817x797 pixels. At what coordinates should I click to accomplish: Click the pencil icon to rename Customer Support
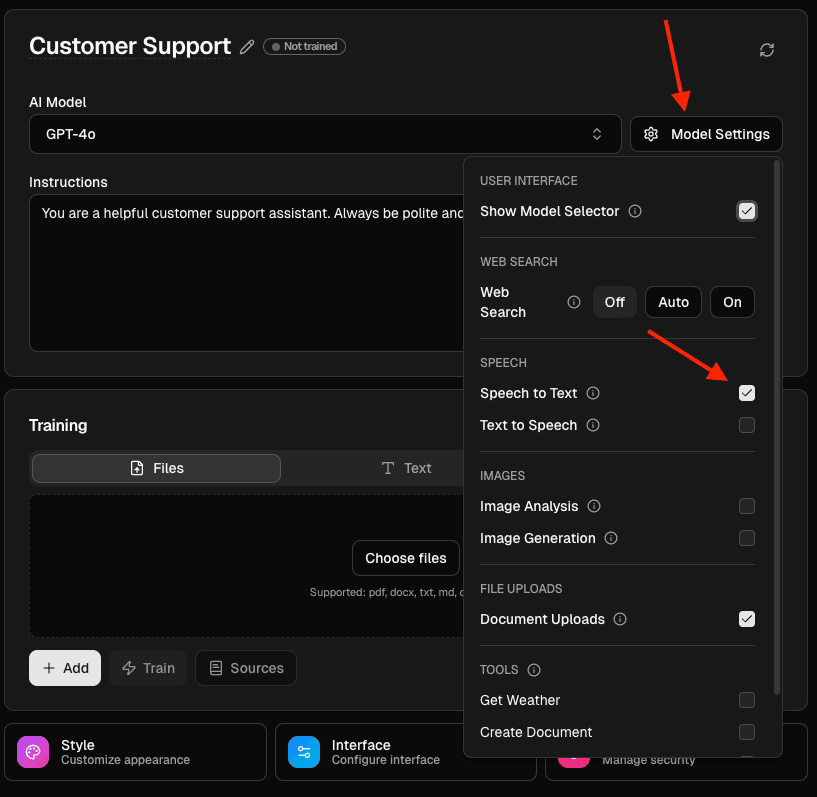tap(247, 46)
